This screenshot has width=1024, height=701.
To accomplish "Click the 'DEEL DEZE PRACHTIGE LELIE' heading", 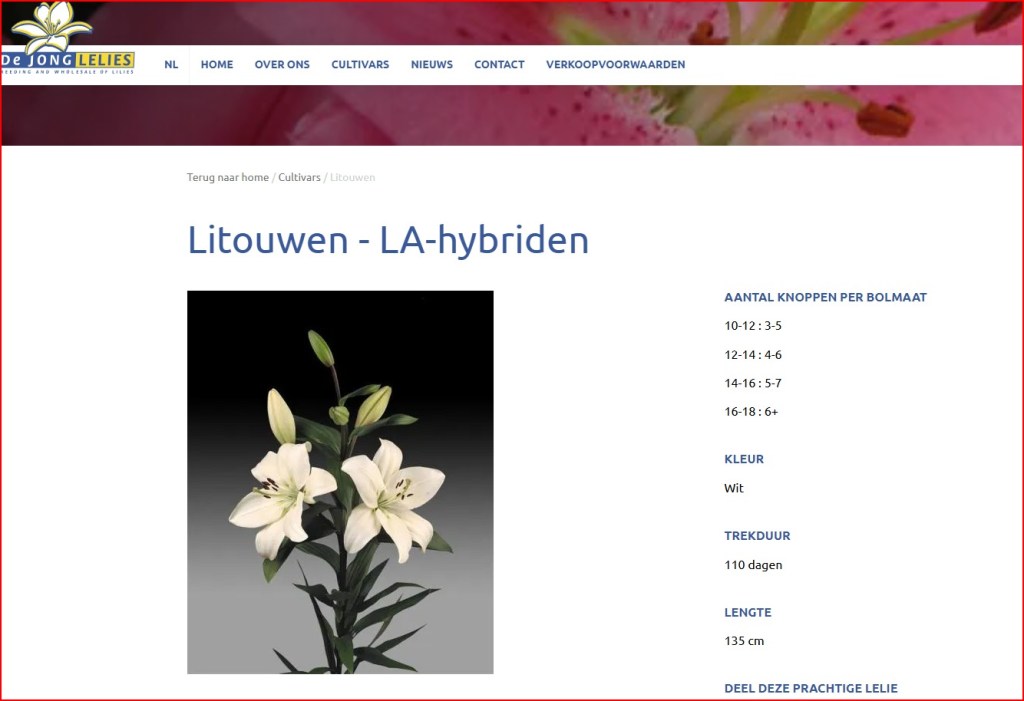I will (810, 688).
